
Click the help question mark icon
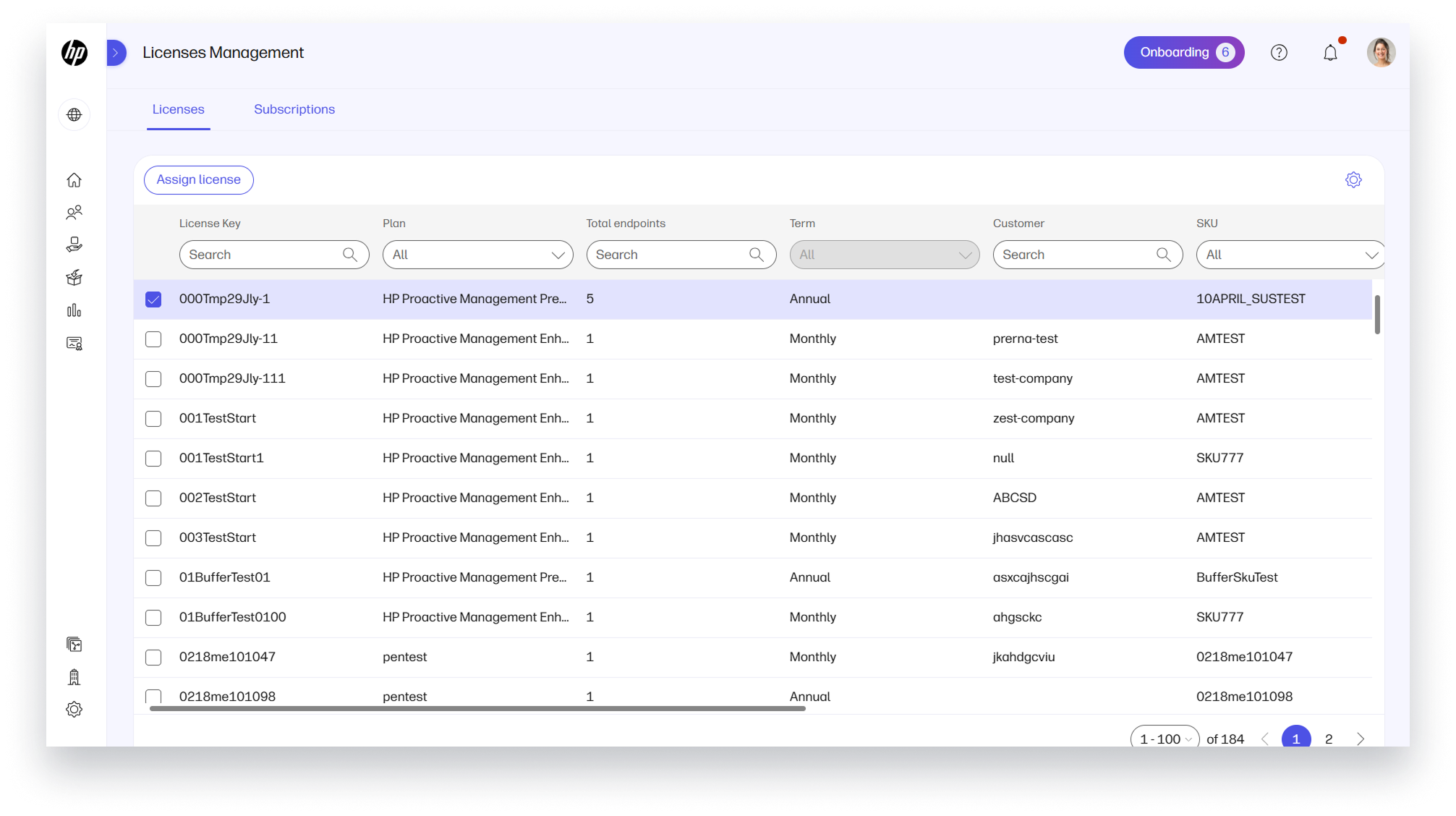[1279, 53]
